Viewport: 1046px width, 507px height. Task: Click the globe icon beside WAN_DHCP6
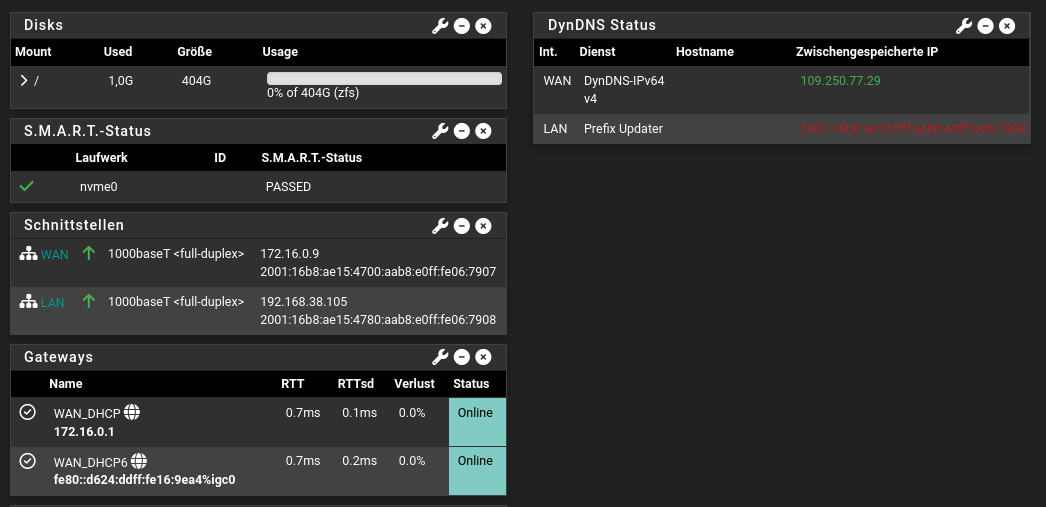[139, 461]
